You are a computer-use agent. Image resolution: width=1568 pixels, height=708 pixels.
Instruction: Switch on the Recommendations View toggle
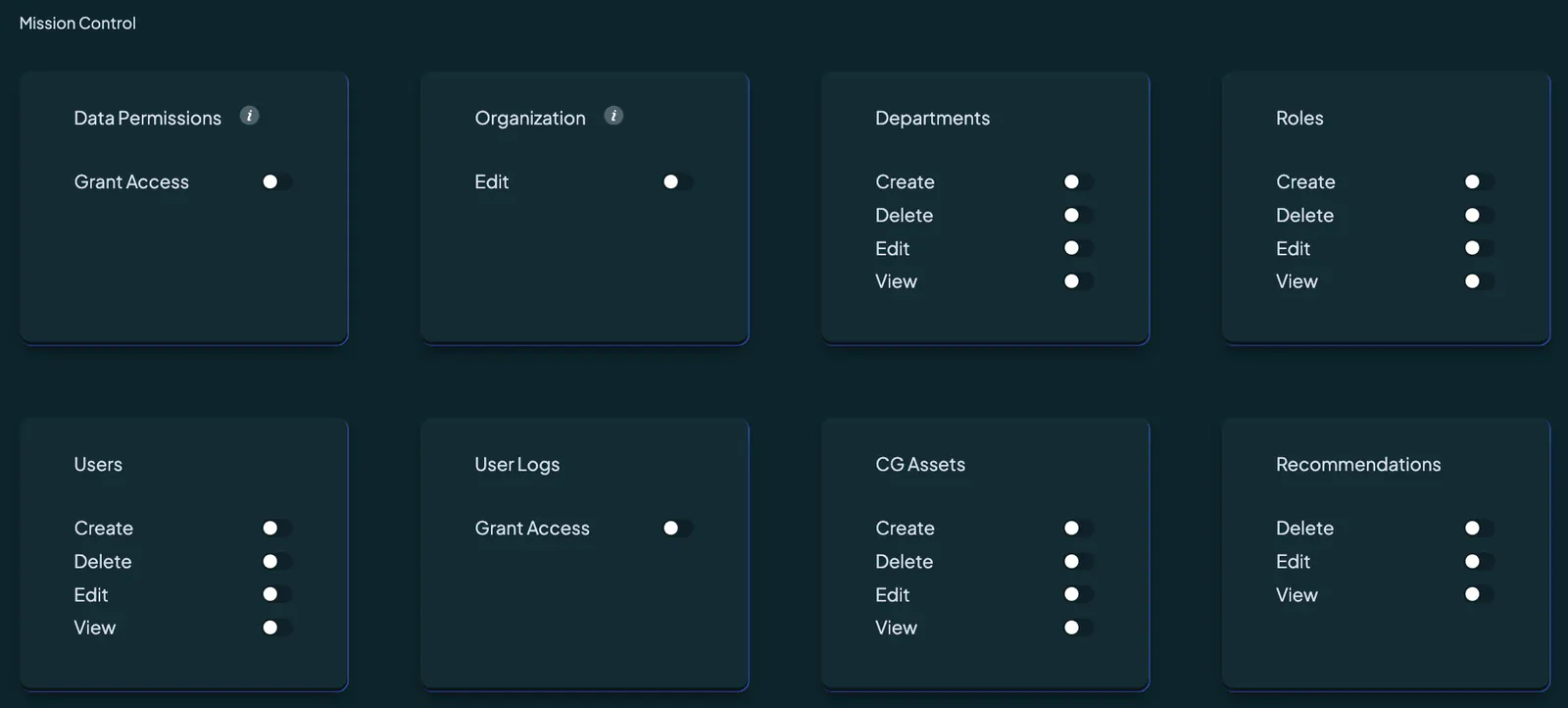(1480, 594)
